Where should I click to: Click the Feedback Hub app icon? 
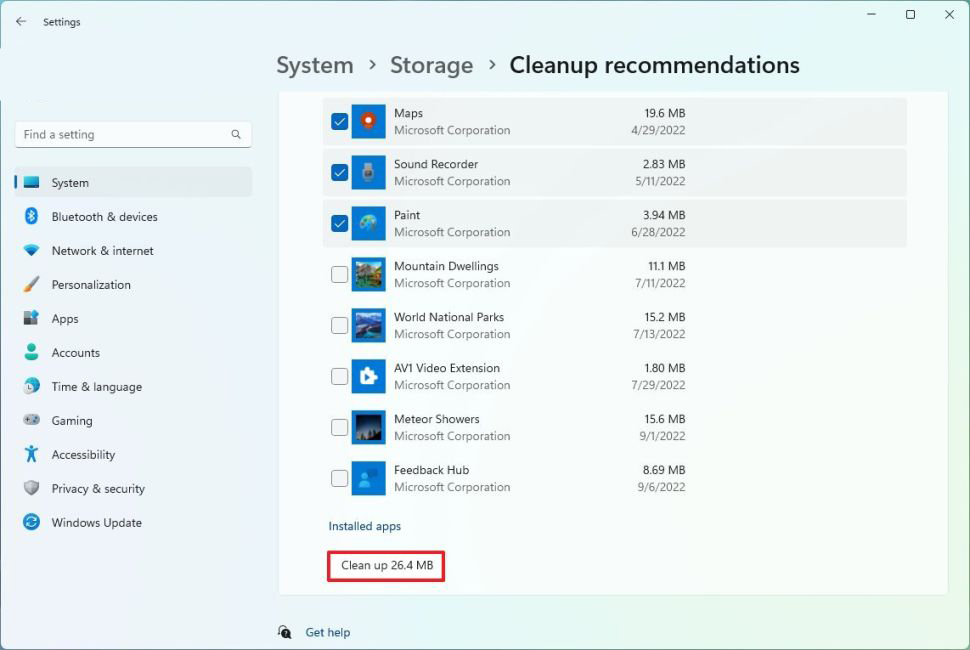tap(368, 479)
